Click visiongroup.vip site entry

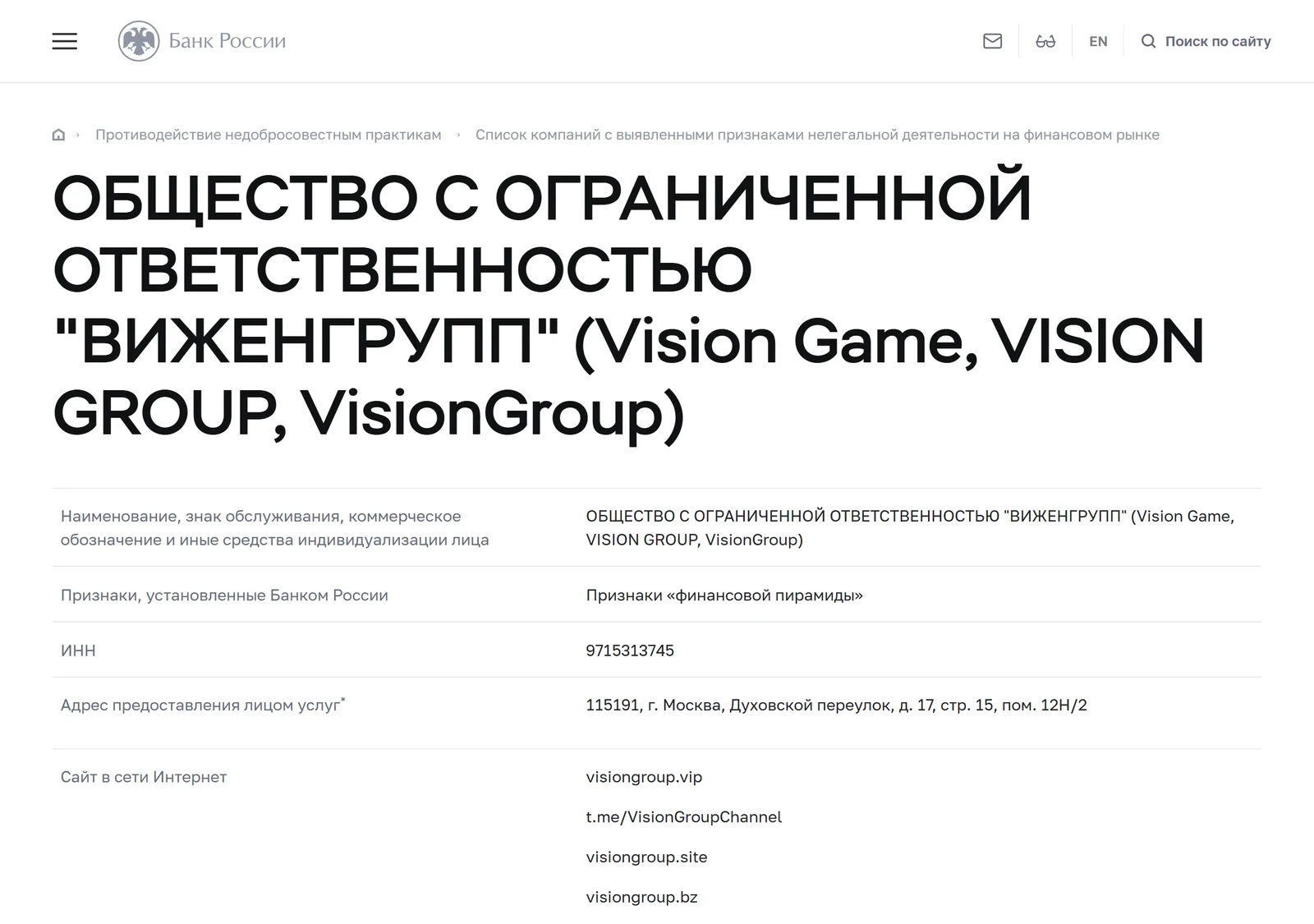[644, 777]
